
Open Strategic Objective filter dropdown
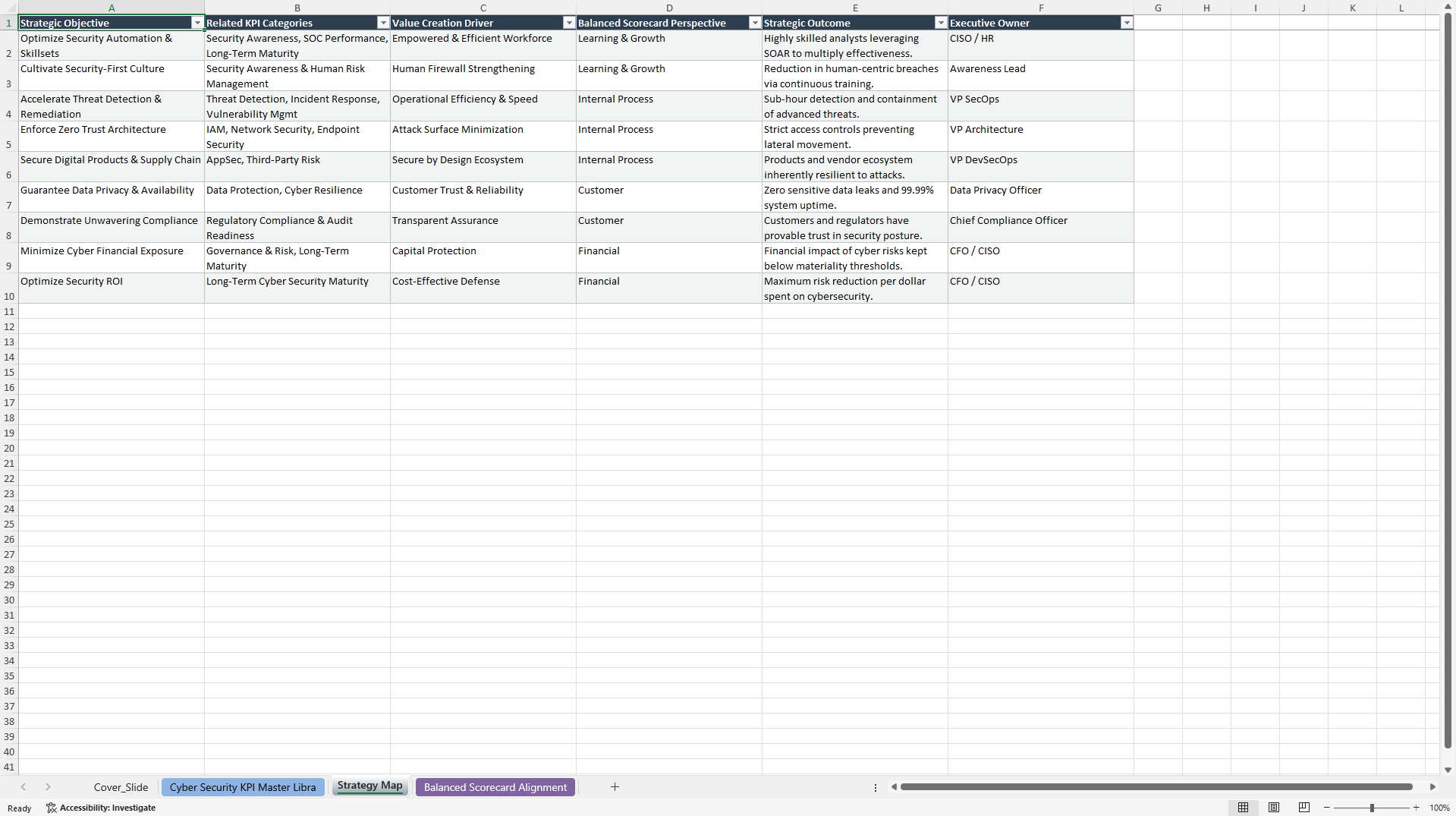pos(197,23)
